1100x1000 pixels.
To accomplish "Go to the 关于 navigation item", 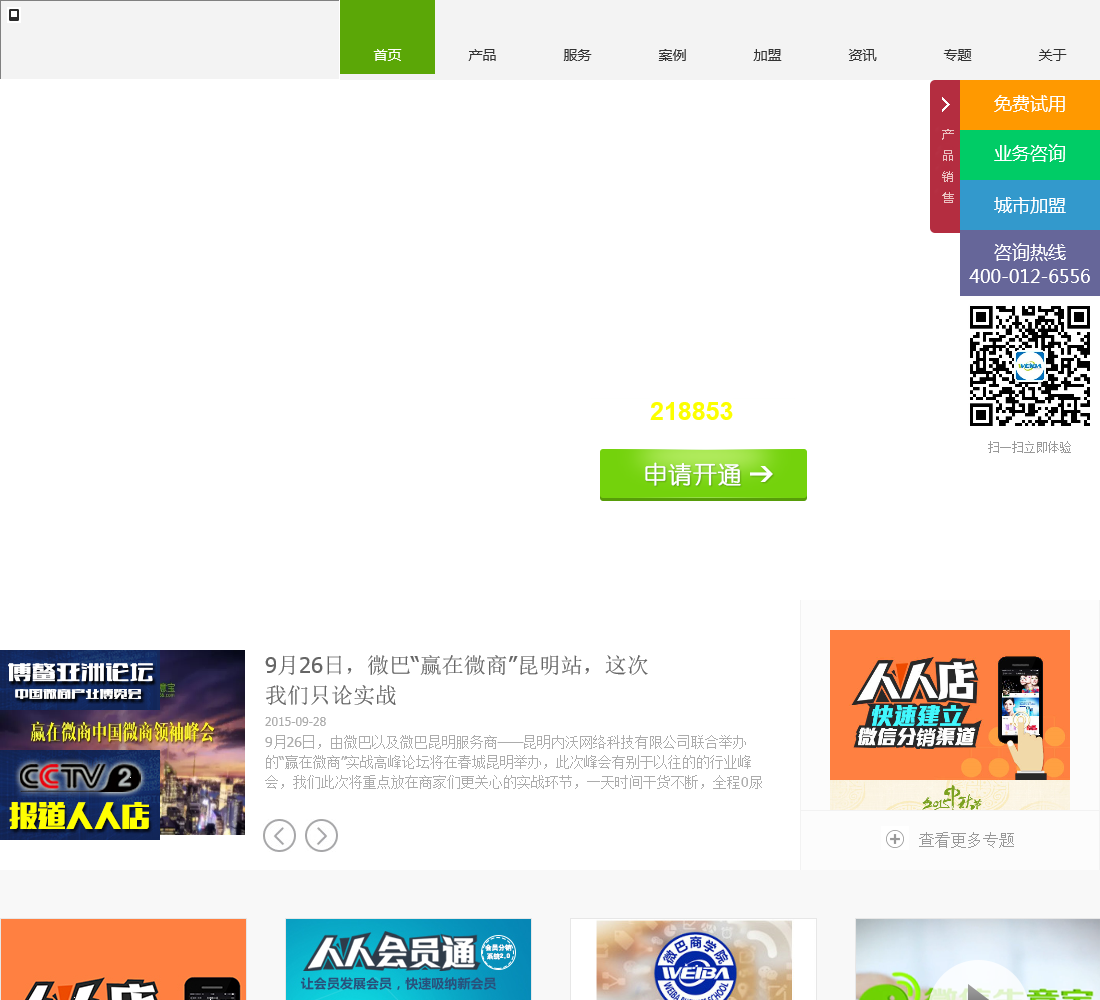I will 1052,55.
